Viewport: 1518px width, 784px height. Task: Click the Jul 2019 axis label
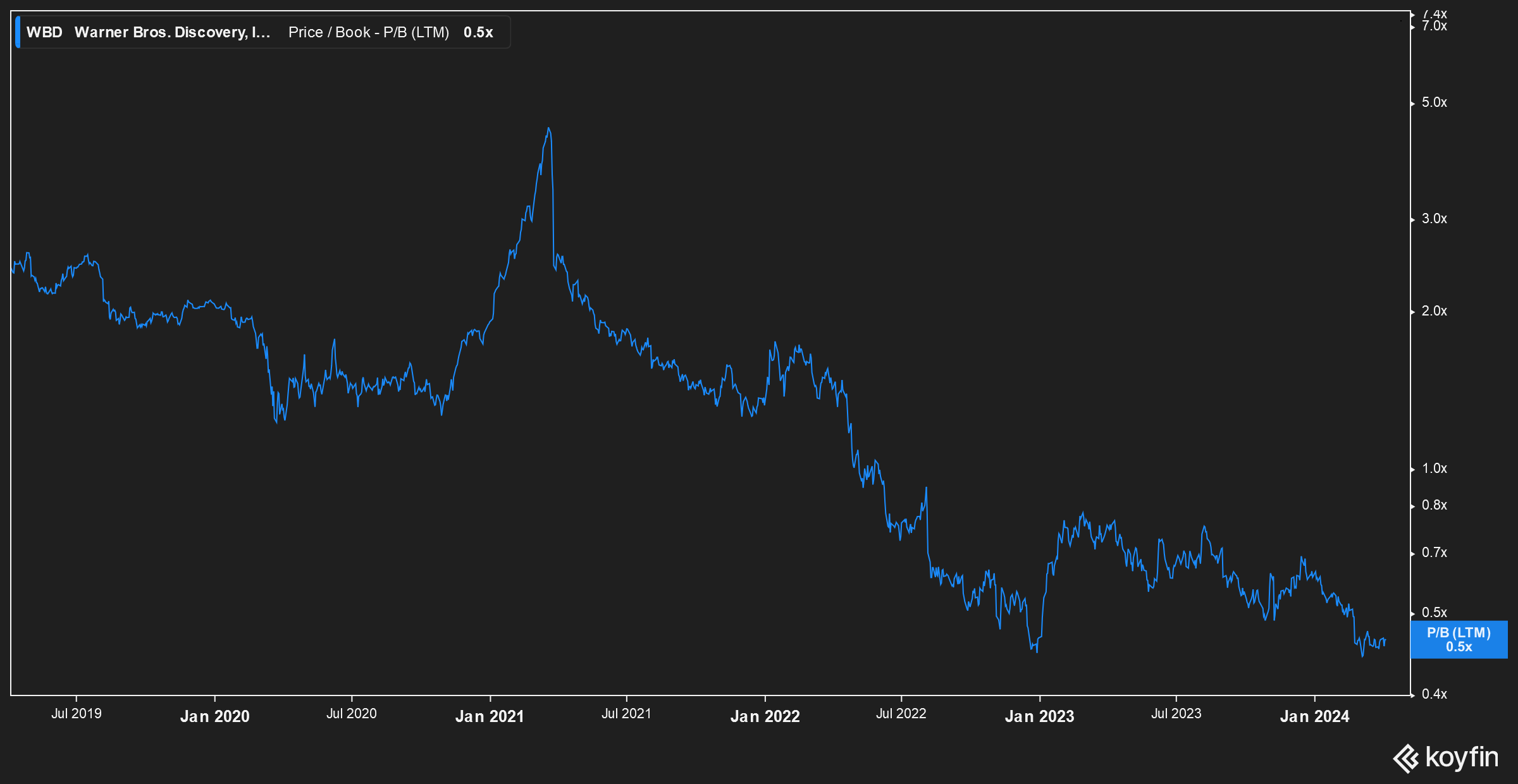click(77, 713)
